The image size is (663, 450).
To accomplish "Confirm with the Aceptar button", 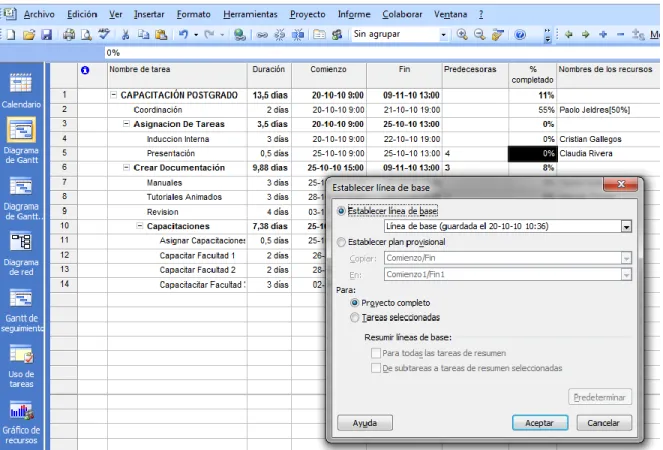I will (x=540, y=423).
